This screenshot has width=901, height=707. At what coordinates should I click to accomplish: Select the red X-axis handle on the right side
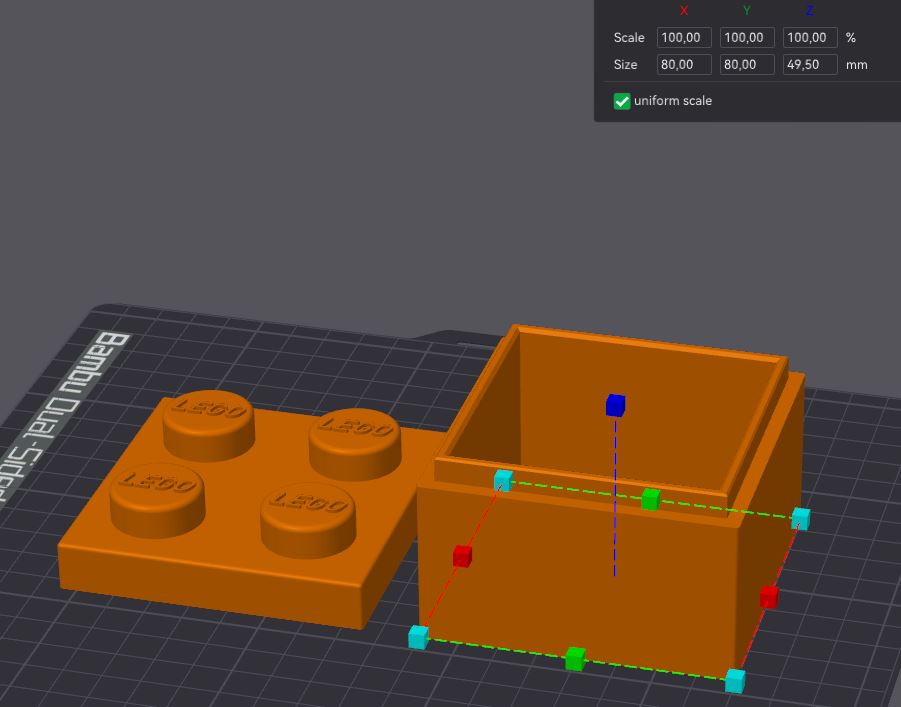(768, 594)
